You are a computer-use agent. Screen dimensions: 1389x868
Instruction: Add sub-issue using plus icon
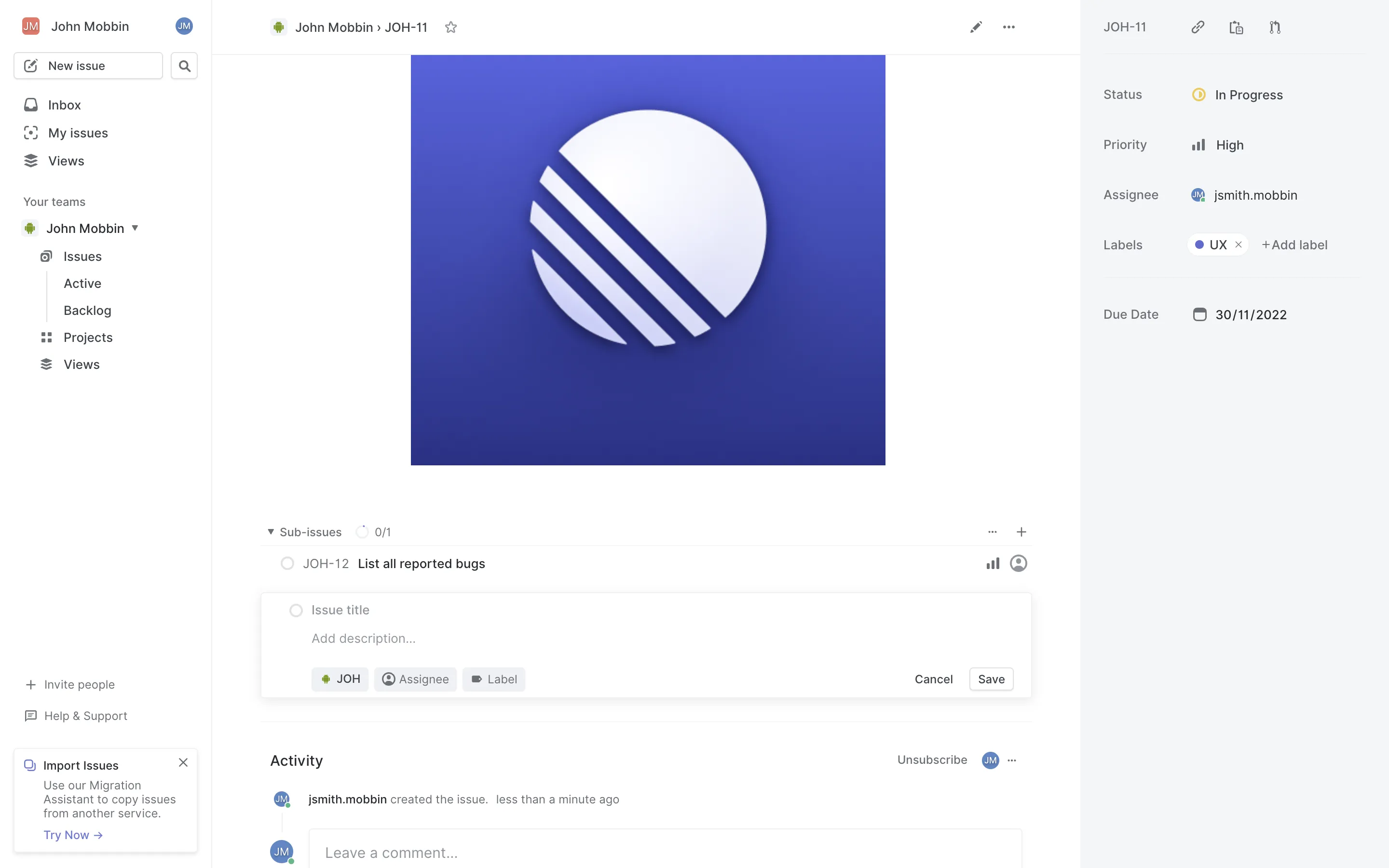(1021, 531)
